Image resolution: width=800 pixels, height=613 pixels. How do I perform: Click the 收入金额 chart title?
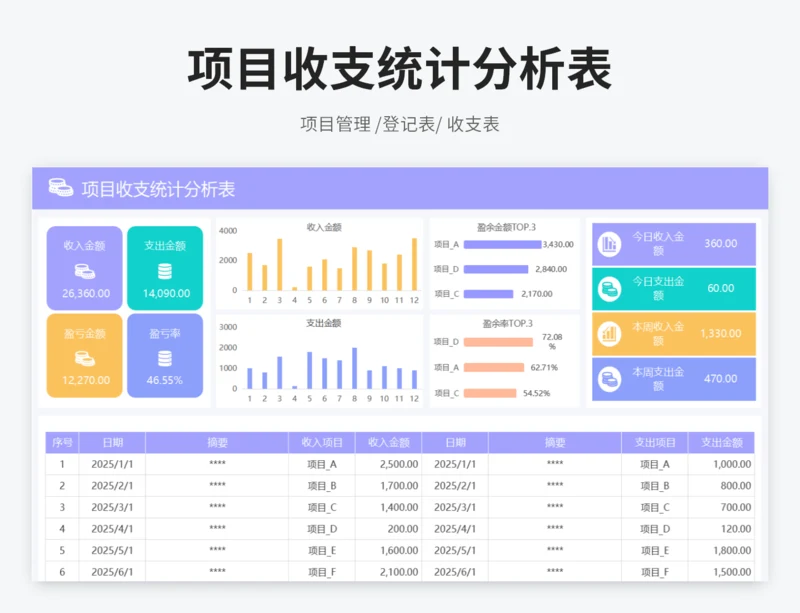pos(324,227)
